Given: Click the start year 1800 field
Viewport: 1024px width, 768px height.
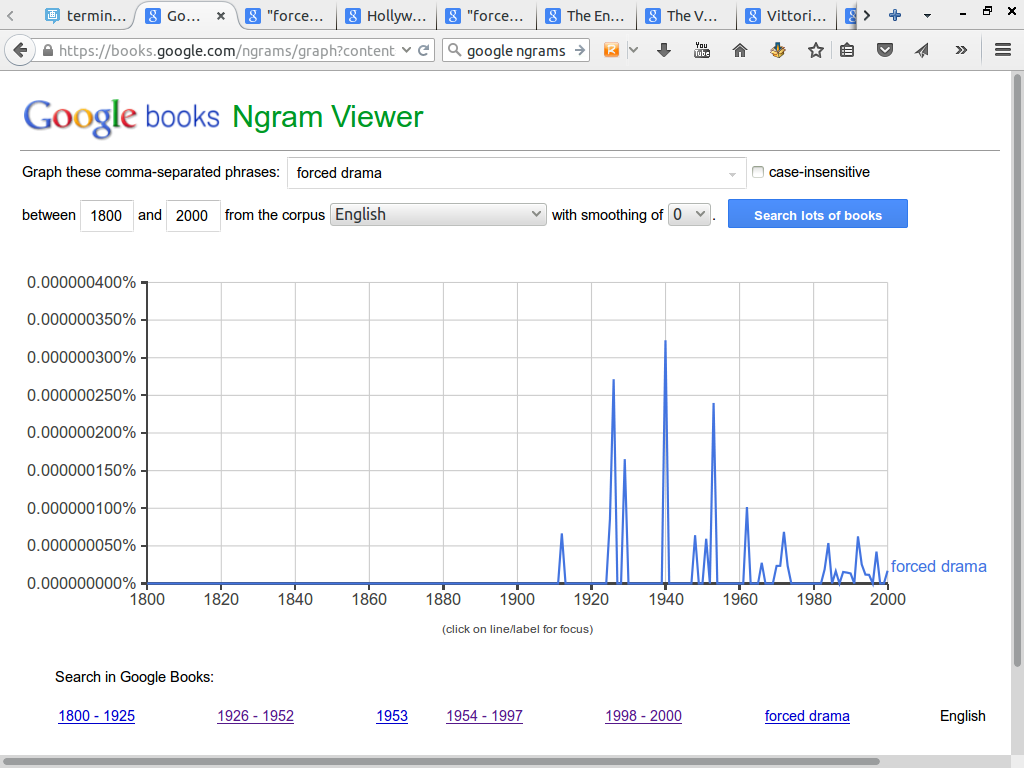Looking at the screenshot, I should (x=106, y=216).
